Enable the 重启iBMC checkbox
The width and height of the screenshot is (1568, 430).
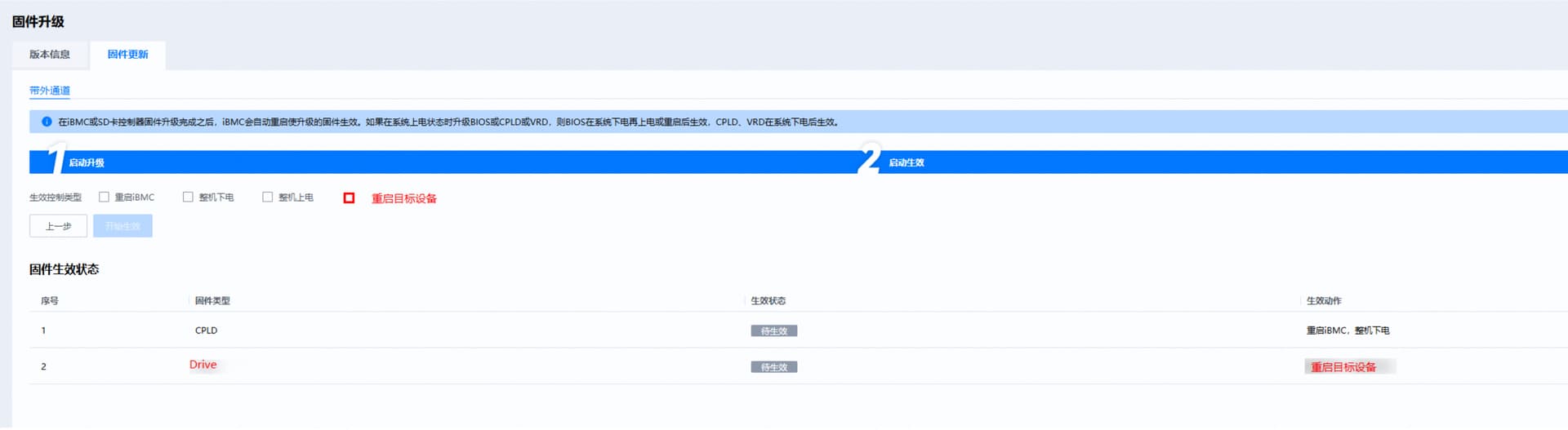(104, 197)
